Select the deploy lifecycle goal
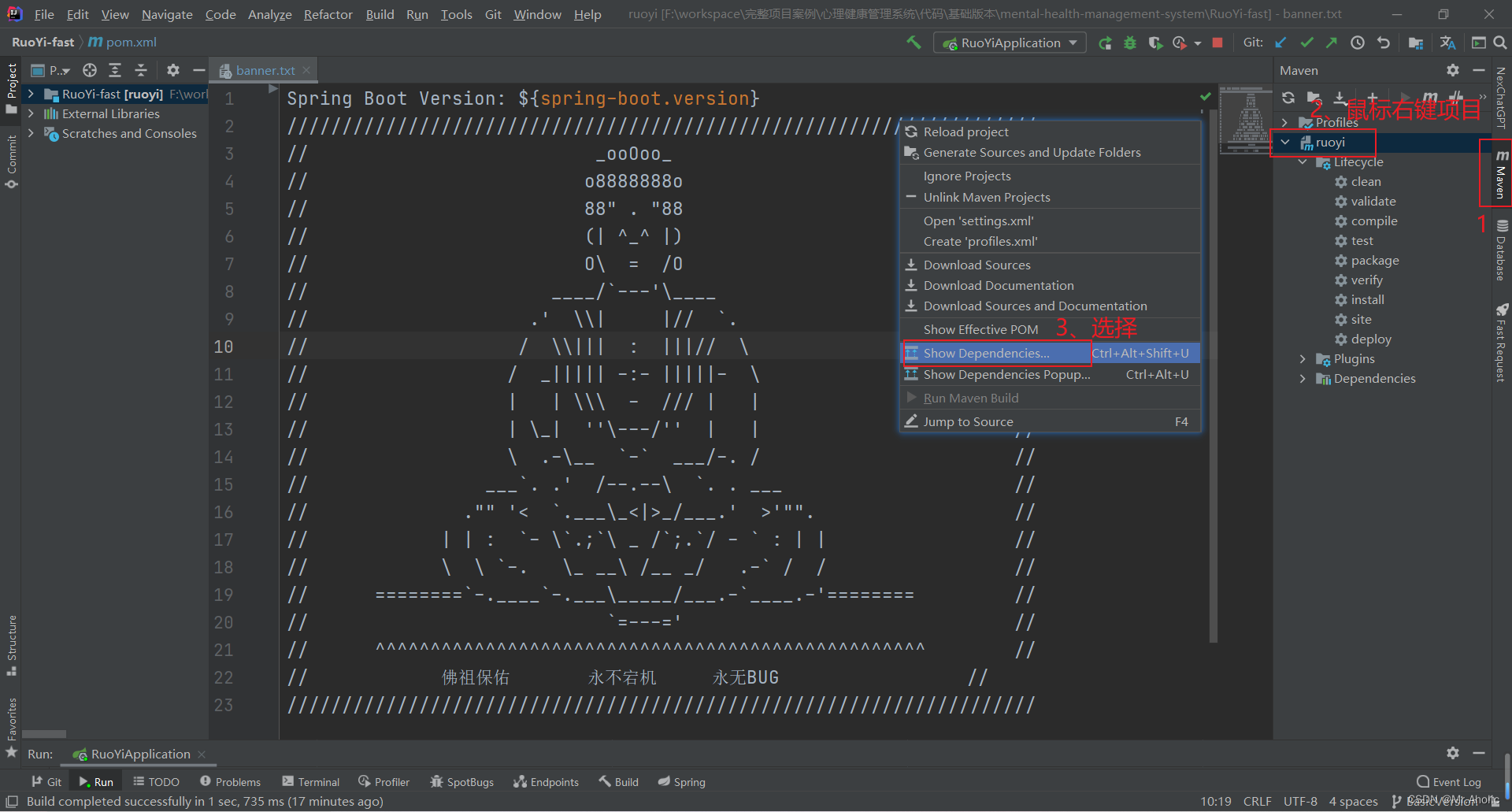1512x812 pixels. pyautogui.click(x=1371, y=339)
